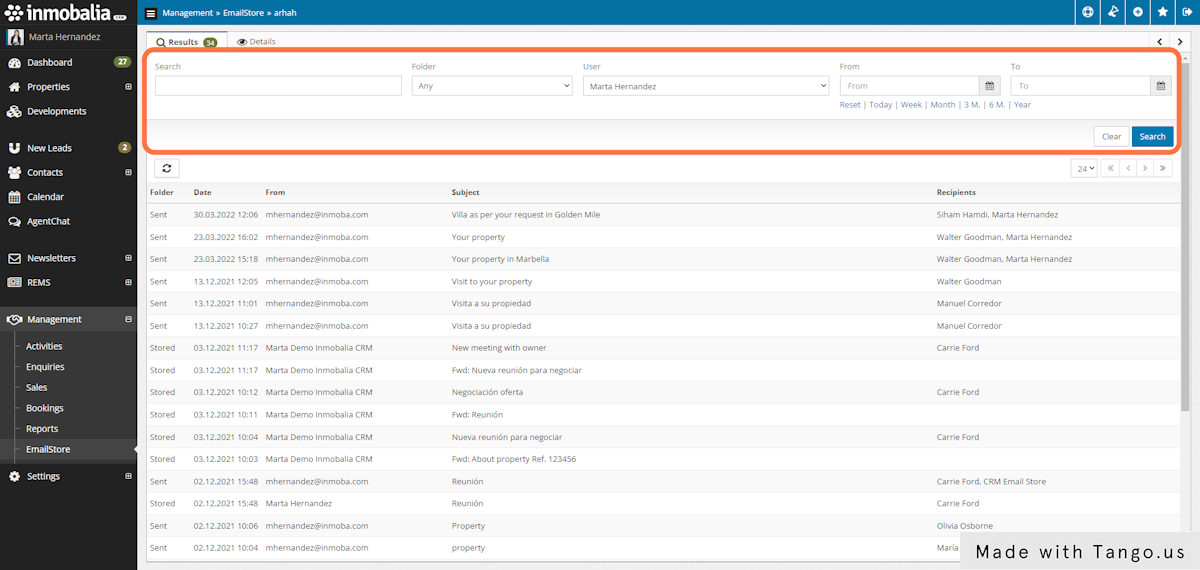Click the Clear button
The image size is (1200, 570).
click(x=1111, y=137)
